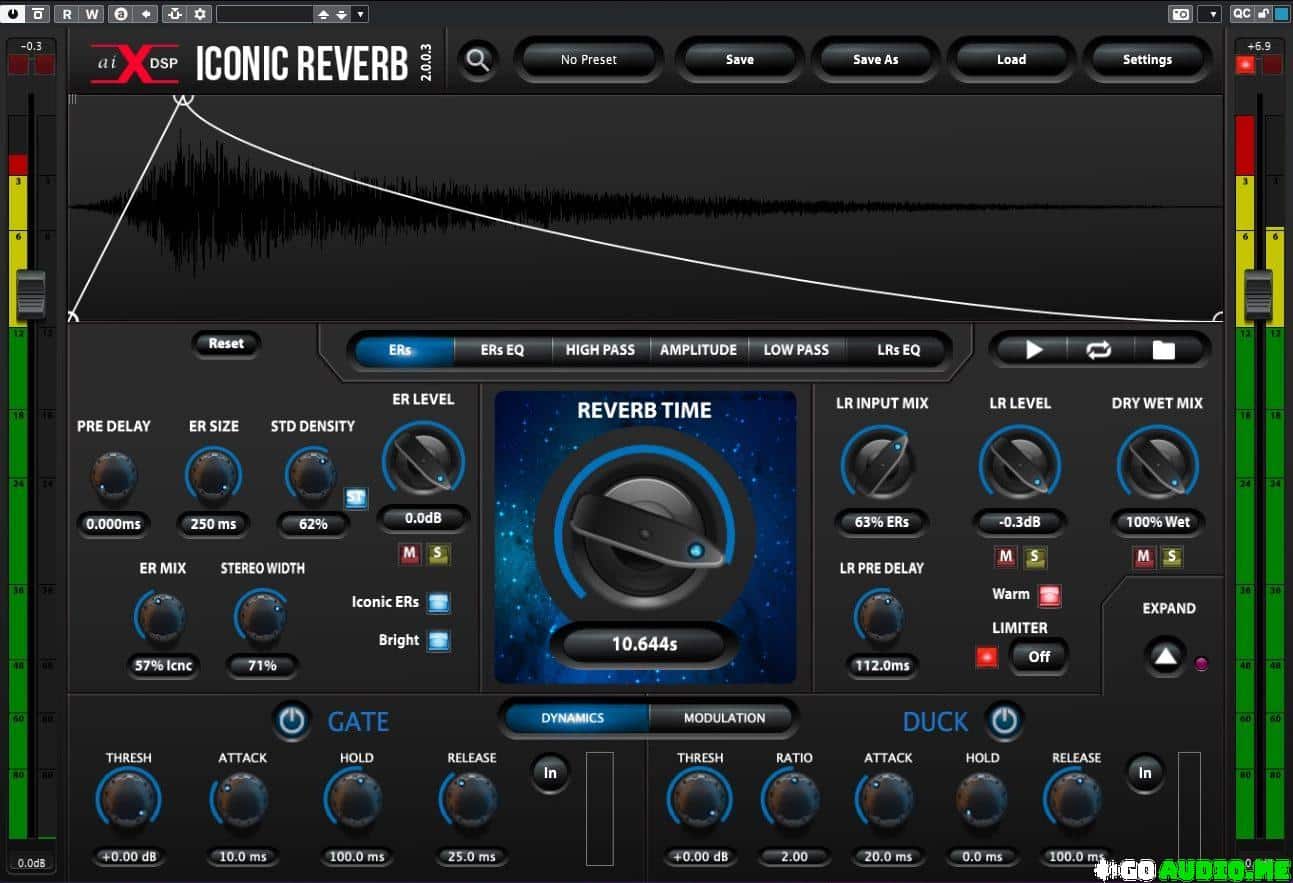
Task: Mute ER Level with its M button
Action: coord(409,554)
